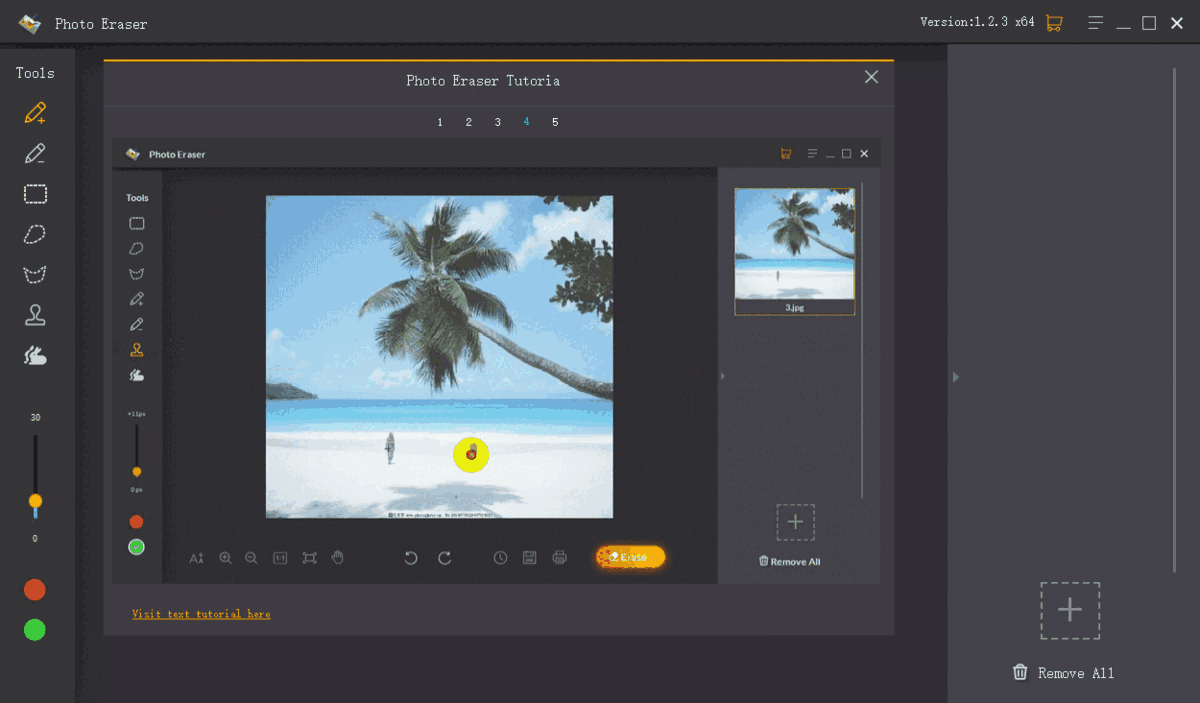The width and height of the screenshot is (1200, 703).
Task: Enable the green checkmark option in the mini window
Action: click(136, 547)
